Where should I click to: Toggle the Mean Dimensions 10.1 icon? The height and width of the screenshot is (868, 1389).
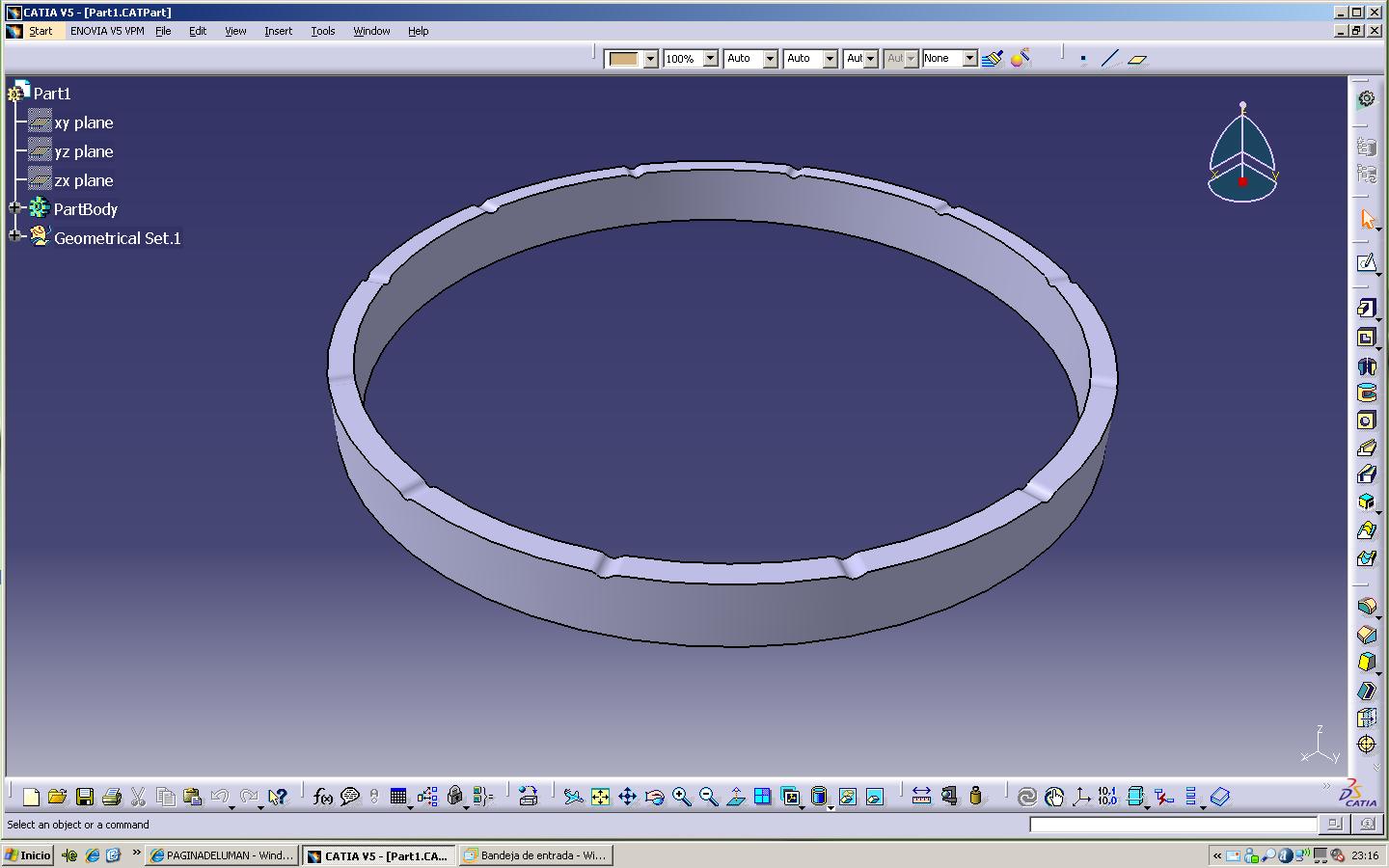point(1107,797)
